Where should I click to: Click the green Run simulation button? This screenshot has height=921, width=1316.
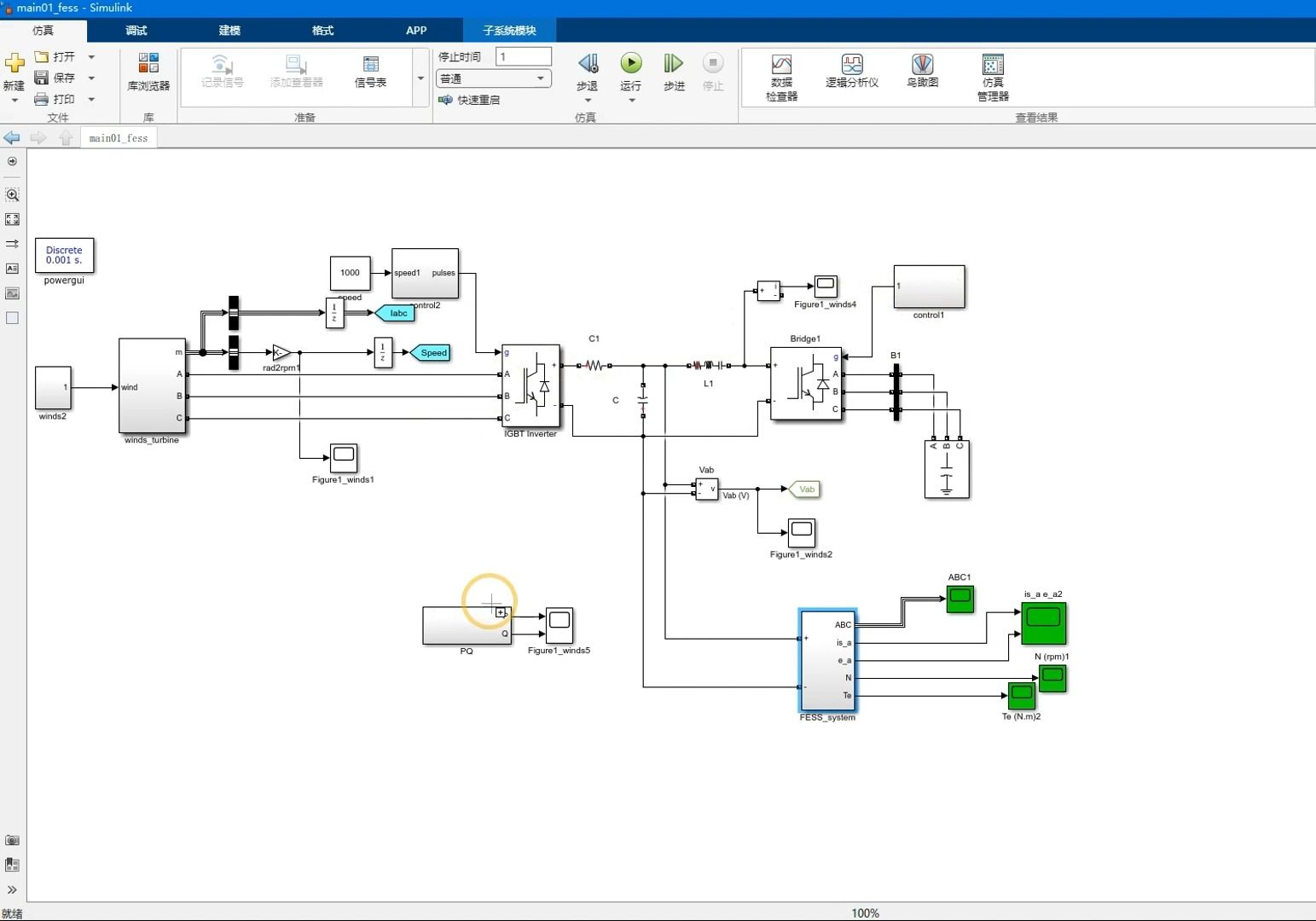631,63
